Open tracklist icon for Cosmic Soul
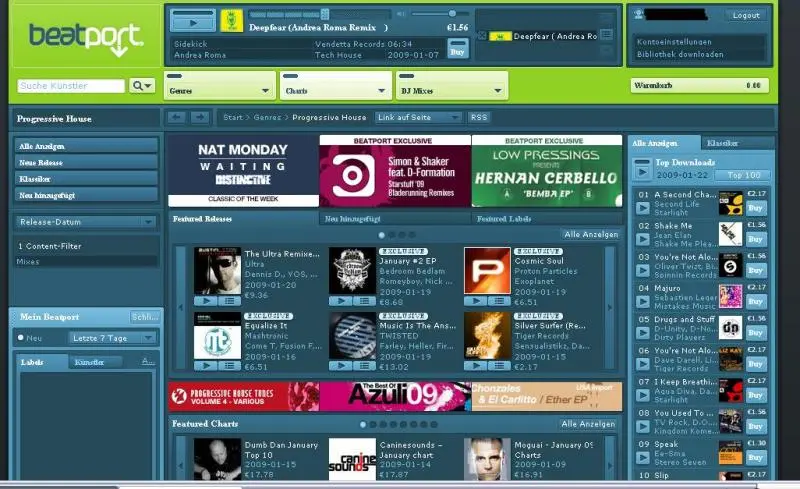The width and height of the screenshot is (800, 489). pos(500,300)
